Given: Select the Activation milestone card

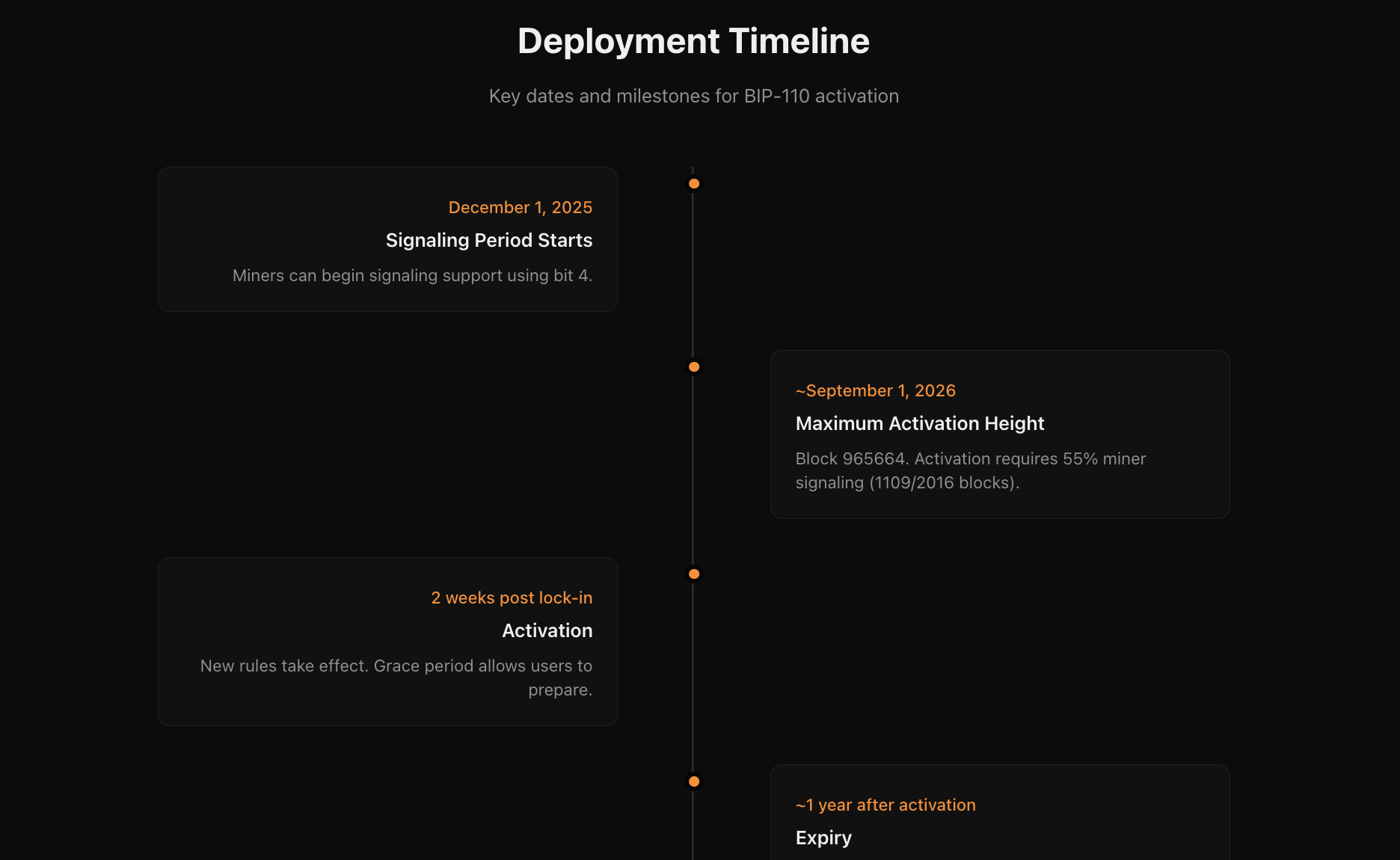Looking at the screenshot, I should pyautogui.click(x=387, y=642).
